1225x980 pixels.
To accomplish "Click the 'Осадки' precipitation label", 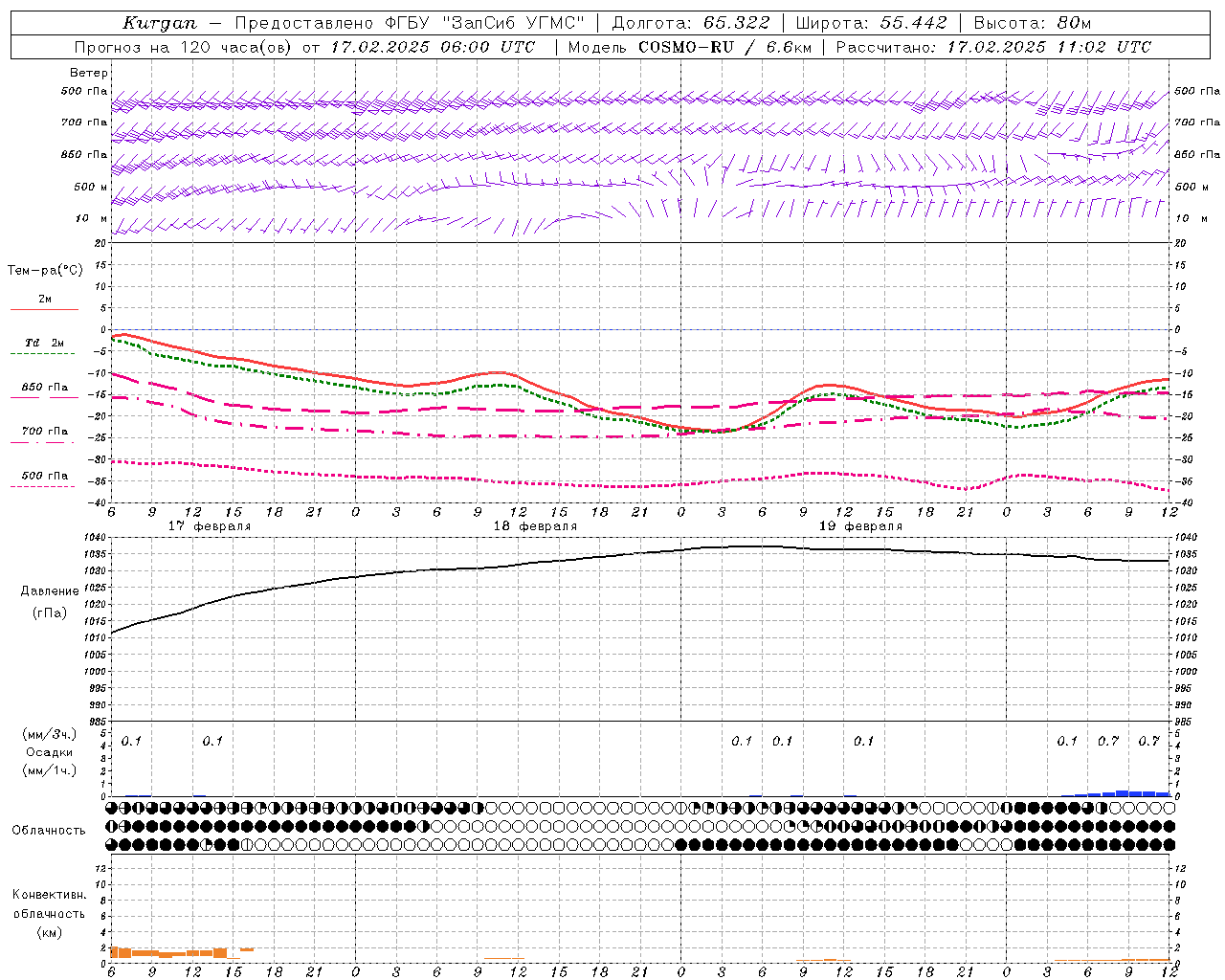I will (50, 752).
